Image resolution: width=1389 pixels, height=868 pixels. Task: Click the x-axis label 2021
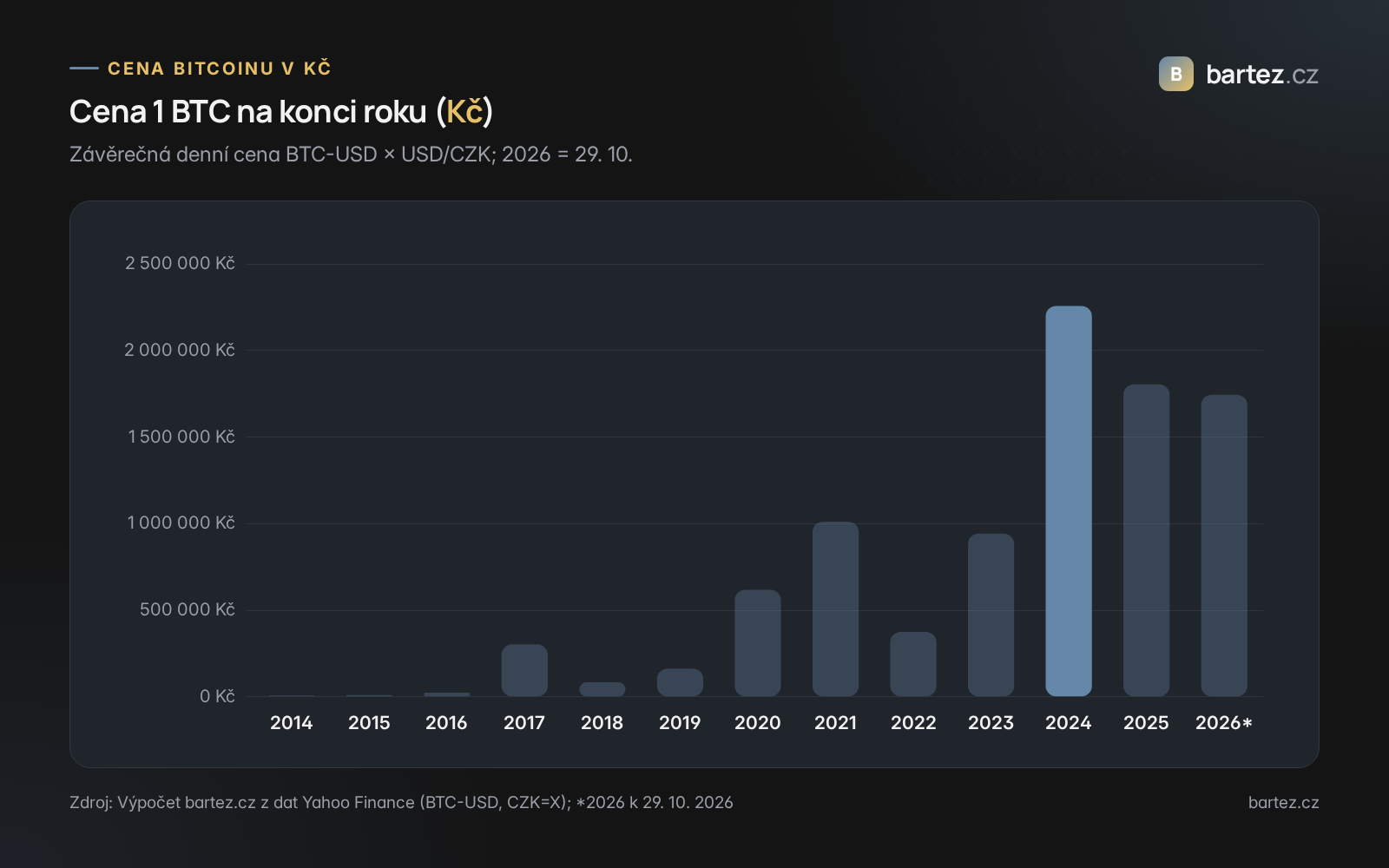(835, 723)
